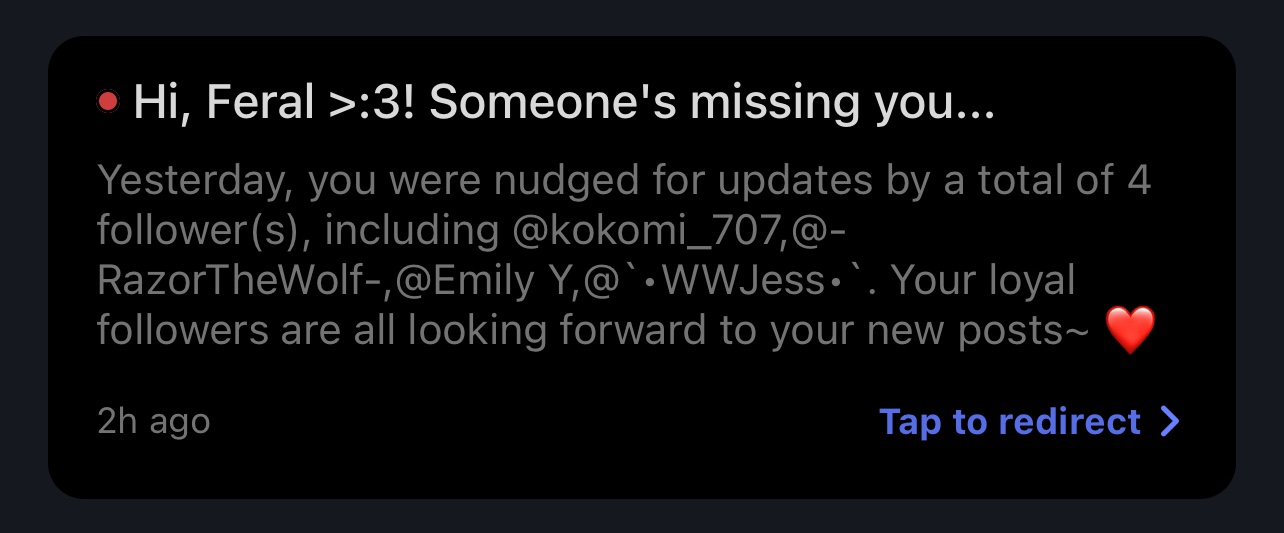Open the @`•WWJess•` mention
The height and width of the screenshot is (533, 1284).
719,281
